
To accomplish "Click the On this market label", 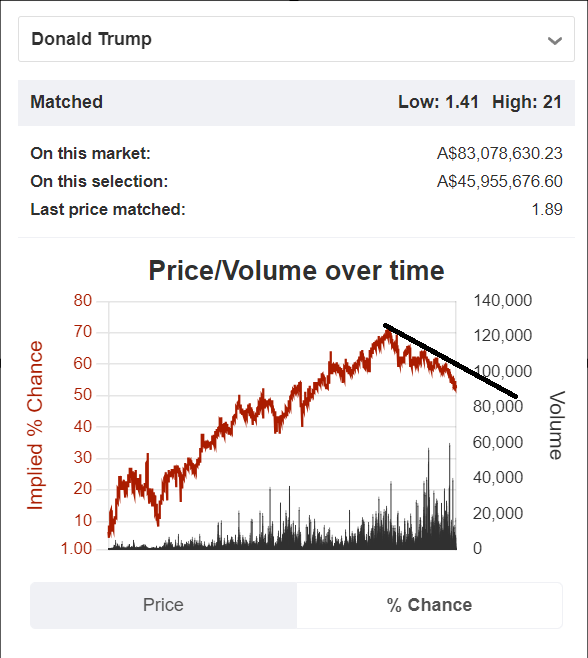I will tap(90, 154).
